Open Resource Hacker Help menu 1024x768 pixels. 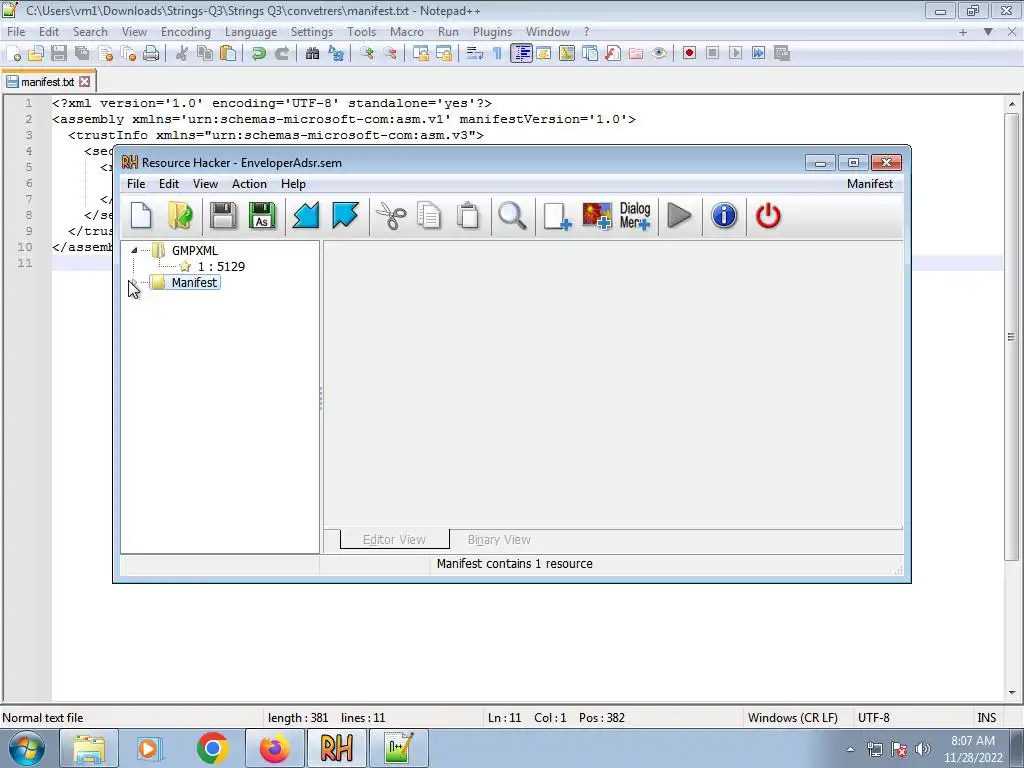pyautogui.click(x=293, y=184)
